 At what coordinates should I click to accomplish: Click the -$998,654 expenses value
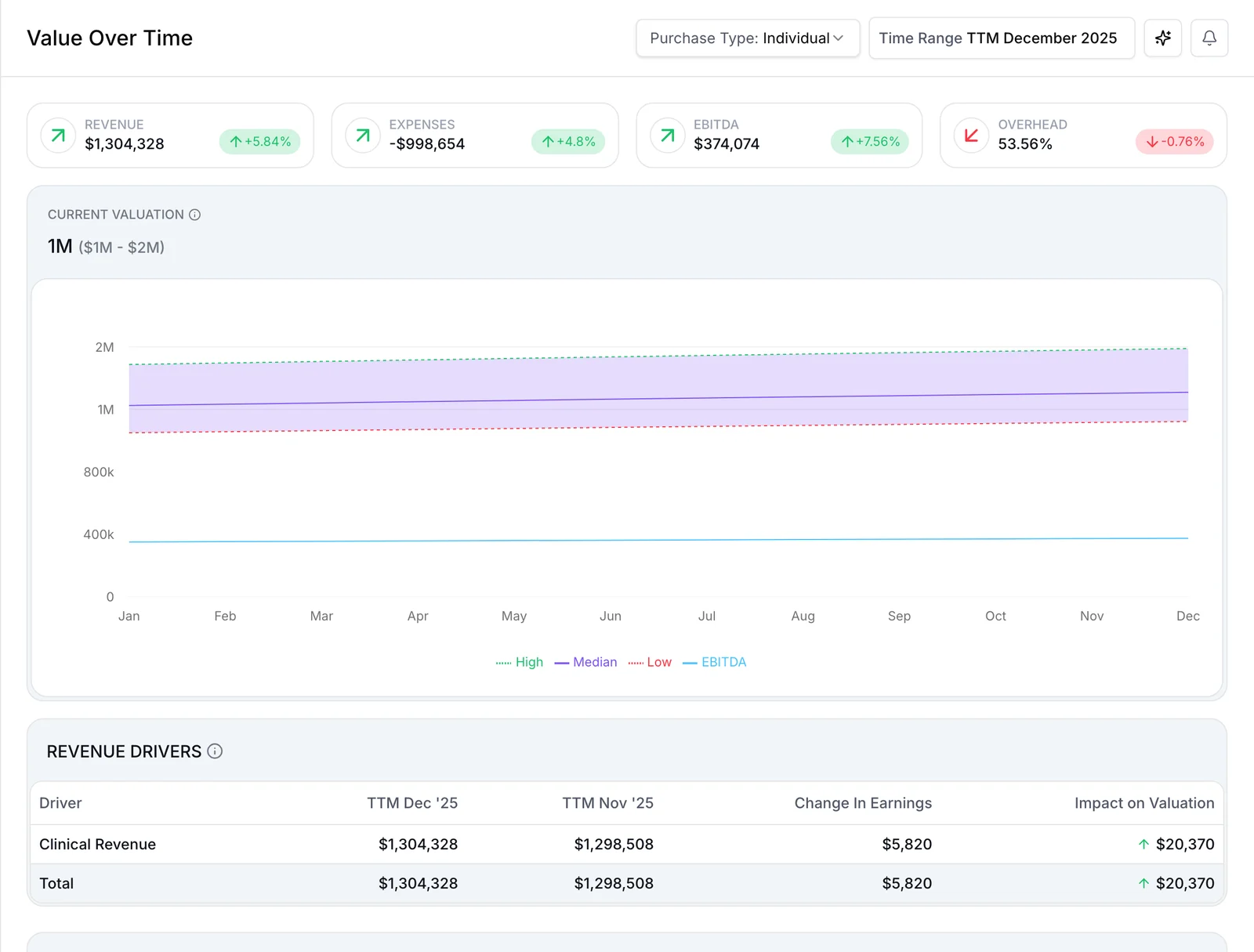(x=427, y=144)
